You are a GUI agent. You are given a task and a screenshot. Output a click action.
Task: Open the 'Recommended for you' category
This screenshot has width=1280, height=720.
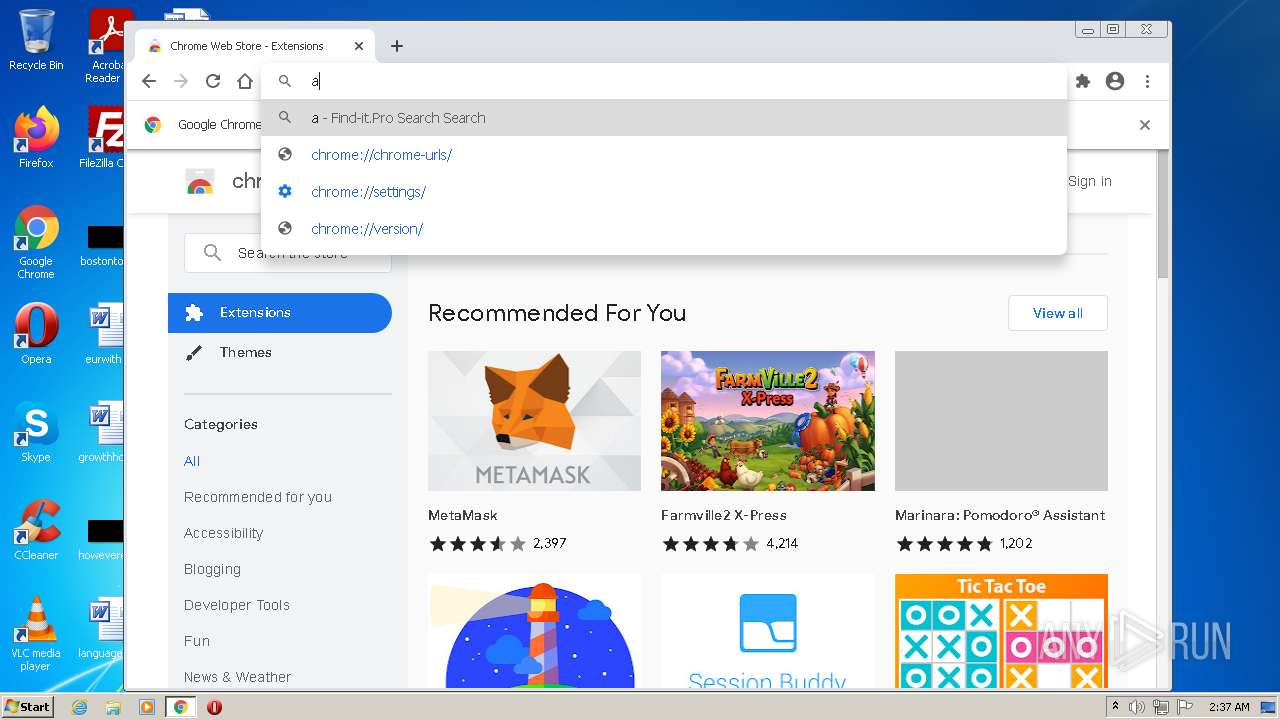pos(258,497)
